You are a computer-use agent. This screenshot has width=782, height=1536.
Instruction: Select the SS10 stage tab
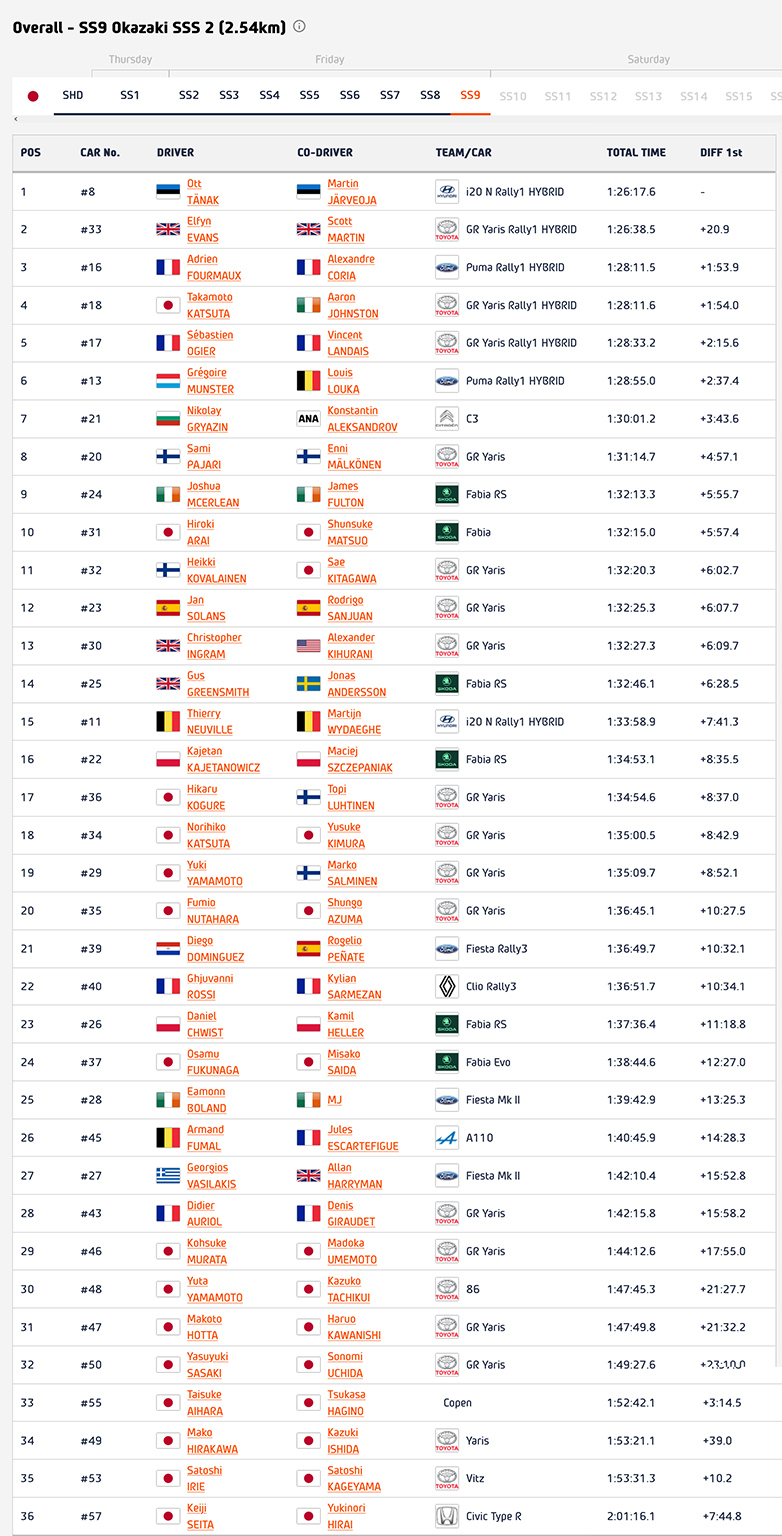pyautogui.click(x=512, y=96)
